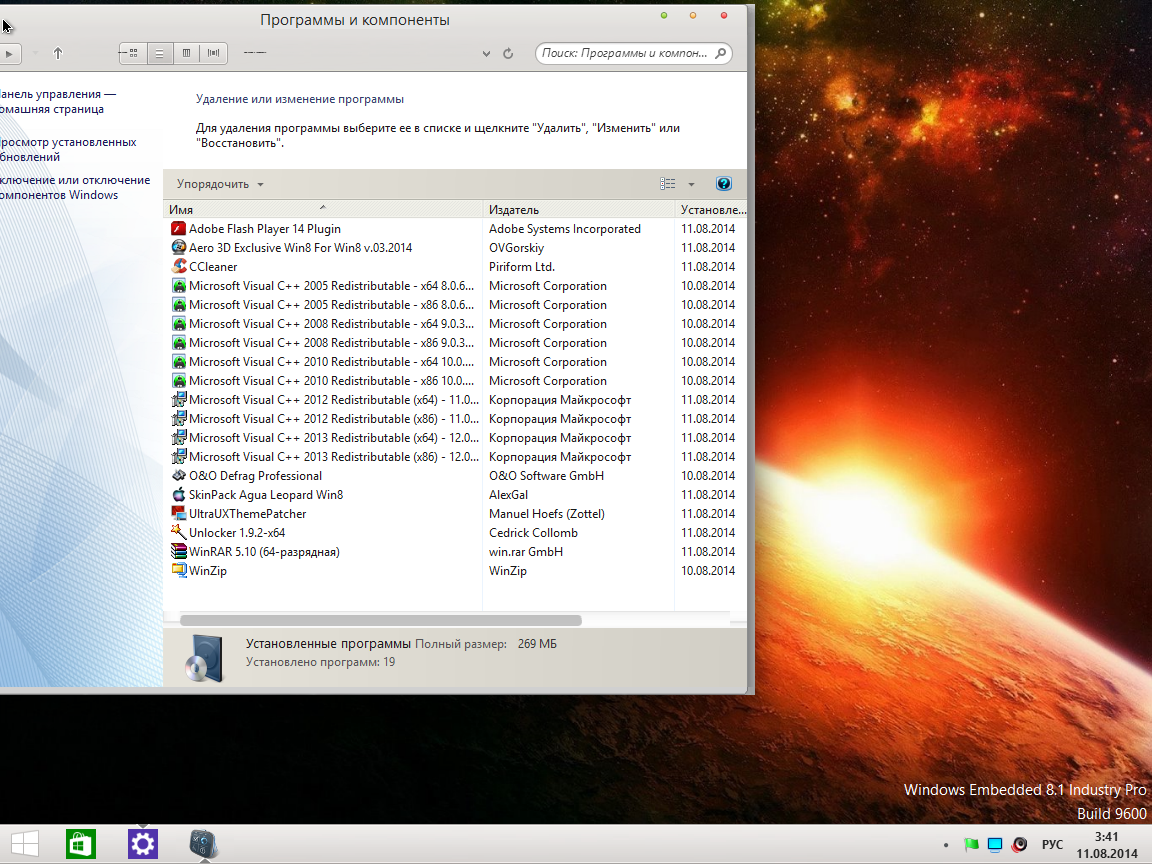Launch the Store app from taskbar
This screenshot has height=864, width=1152.
[81, 844]
